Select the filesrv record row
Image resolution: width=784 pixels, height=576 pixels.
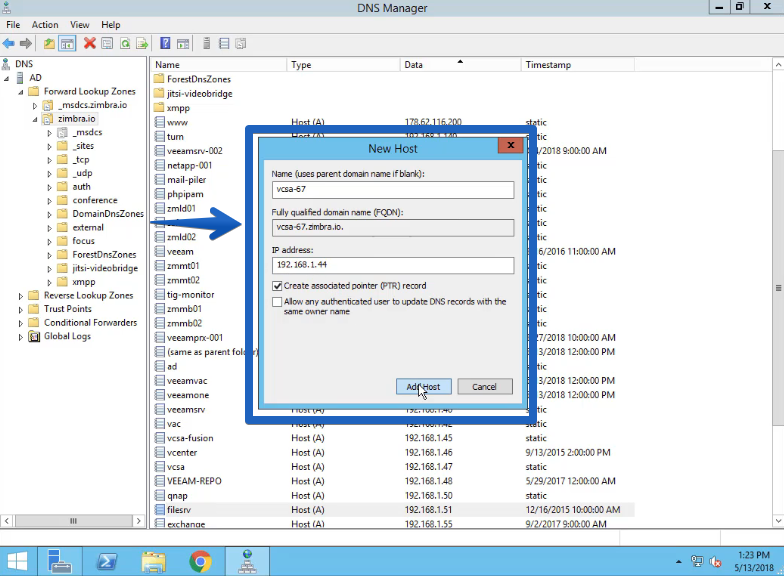pos(394,510)
